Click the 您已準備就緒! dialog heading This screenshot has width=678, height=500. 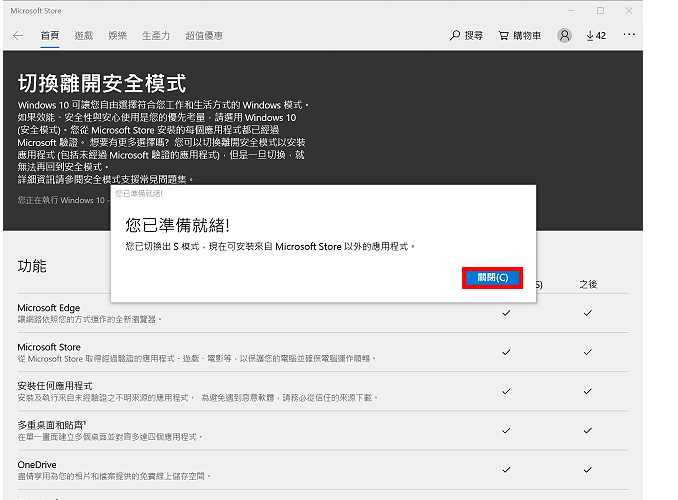pos(177,225)
